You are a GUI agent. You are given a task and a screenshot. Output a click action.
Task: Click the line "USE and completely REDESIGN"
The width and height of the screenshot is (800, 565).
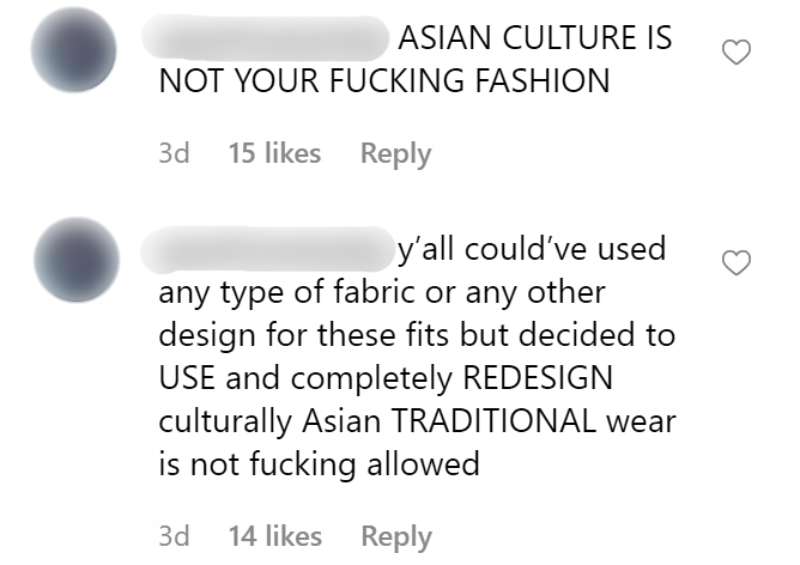(386, 379)
